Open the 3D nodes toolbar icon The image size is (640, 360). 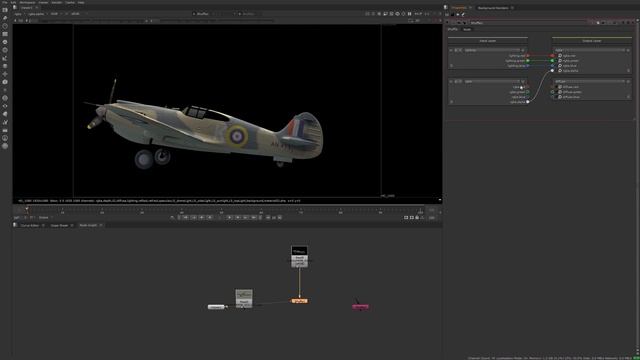(5, 82)
